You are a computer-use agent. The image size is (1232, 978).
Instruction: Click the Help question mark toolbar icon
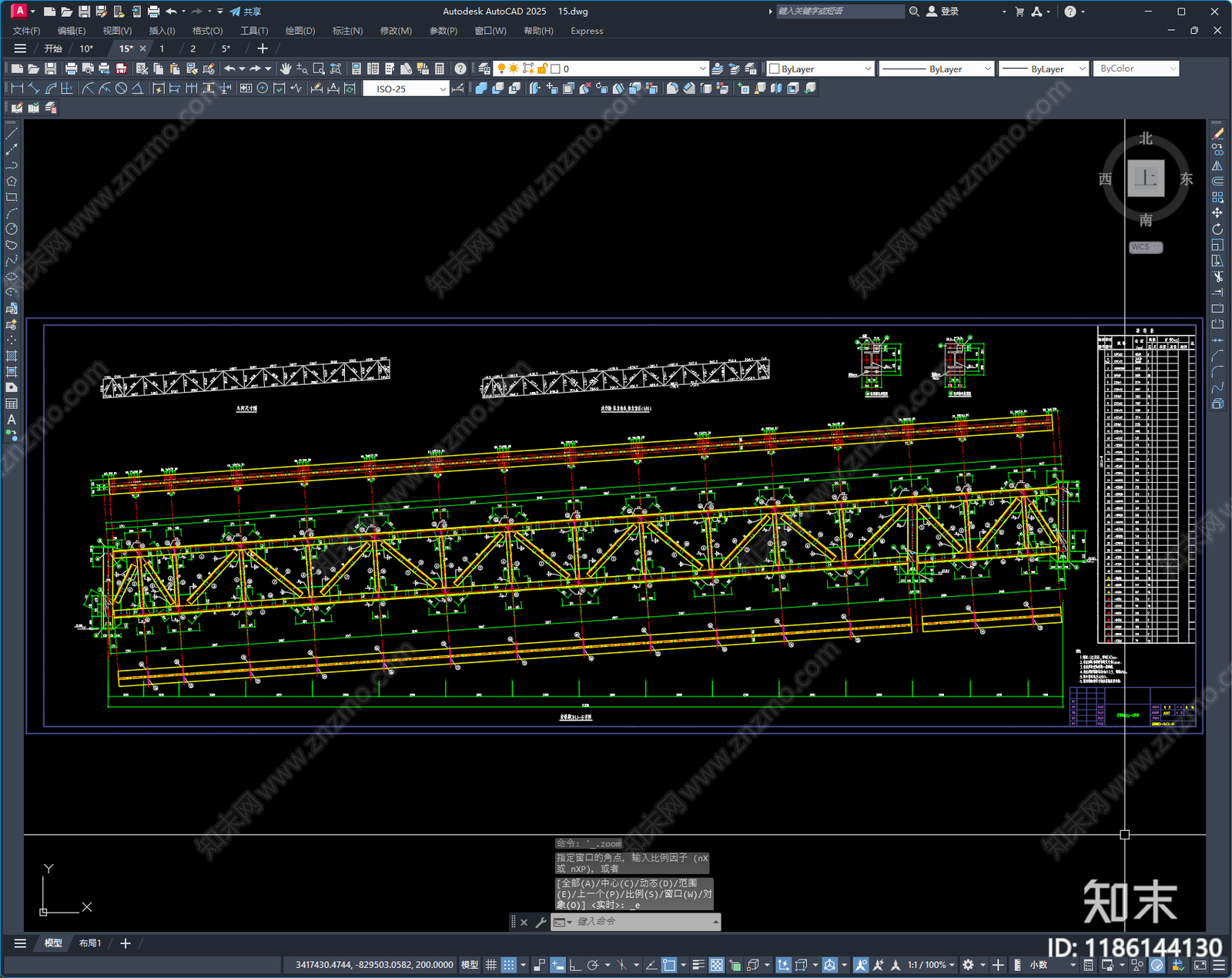click(460, 69)
